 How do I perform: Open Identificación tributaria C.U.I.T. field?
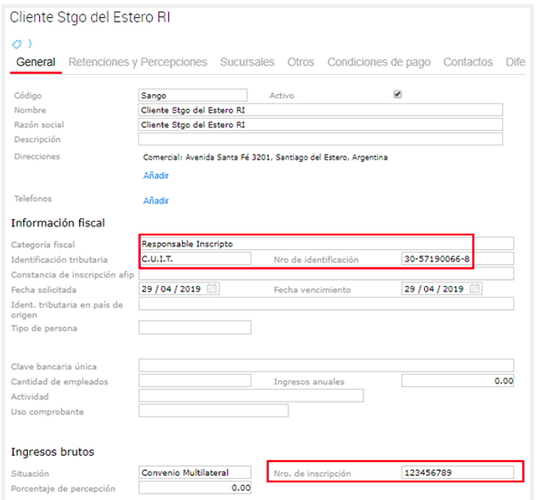[195, 259]
